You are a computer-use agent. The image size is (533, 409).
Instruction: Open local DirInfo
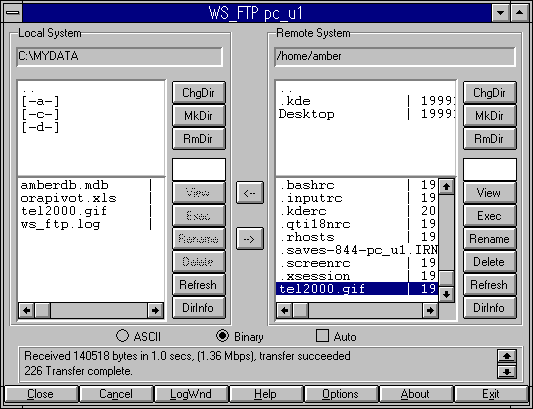[199, 308]
